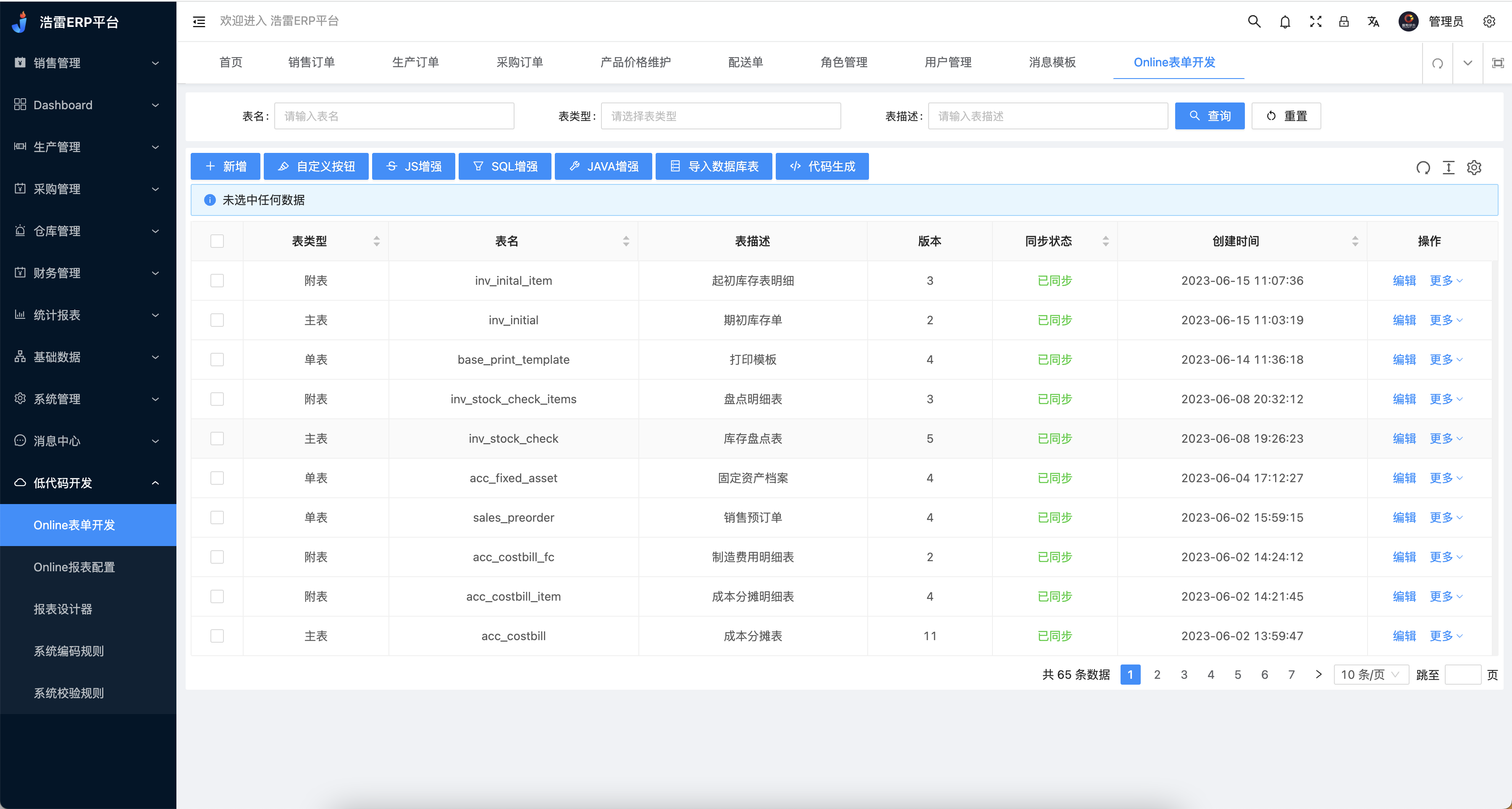1512x809 pixels.
Task: Click the 浩雷ERP平台 logo
Action: click(x=66, y=22)
